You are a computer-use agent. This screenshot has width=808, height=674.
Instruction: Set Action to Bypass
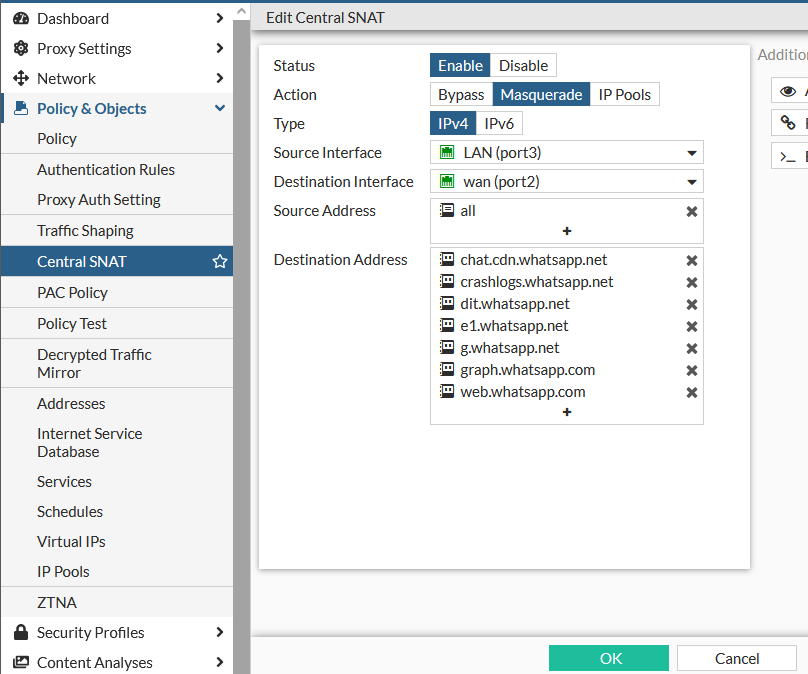pyautogui.click(x=461, y=95)
